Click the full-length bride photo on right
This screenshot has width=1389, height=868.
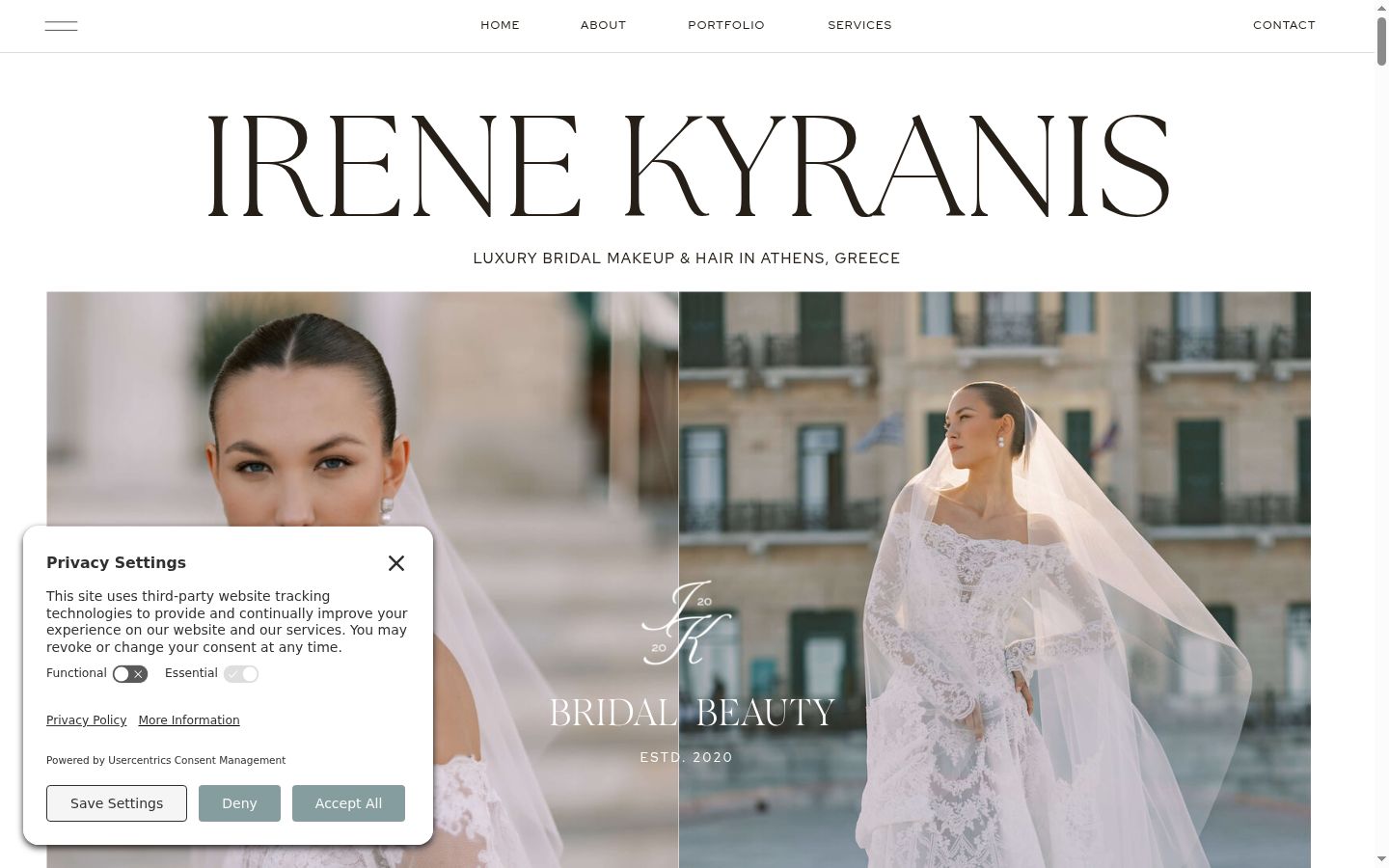click(x=994, y=580)
